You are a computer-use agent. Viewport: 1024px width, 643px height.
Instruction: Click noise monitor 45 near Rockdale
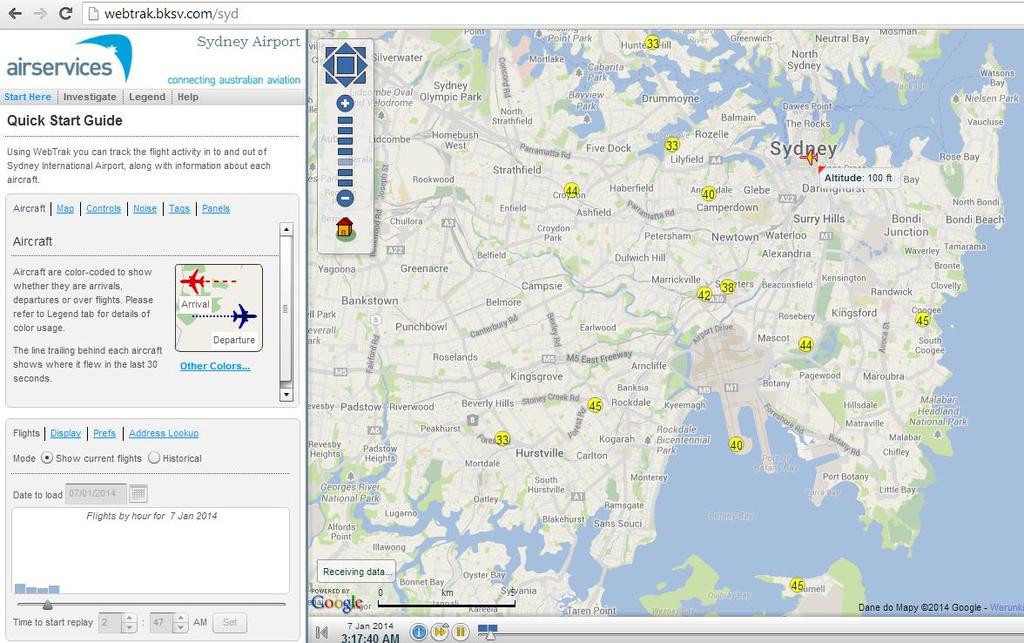pyautogui.click(x=595, y=405)
